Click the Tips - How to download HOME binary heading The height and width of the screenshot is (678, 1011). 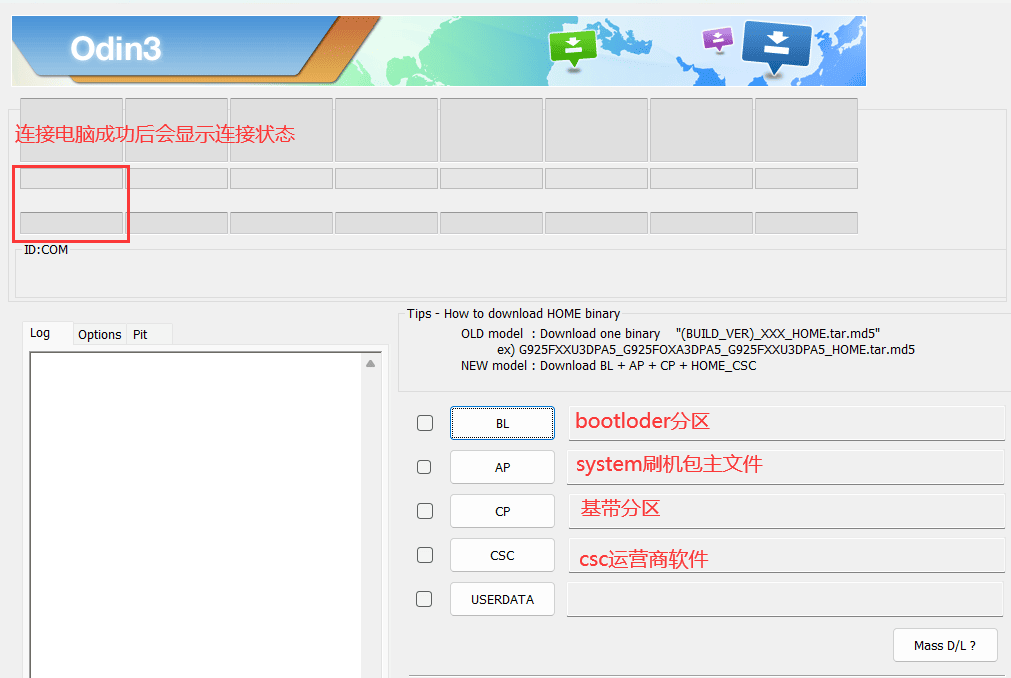point(513,314)
